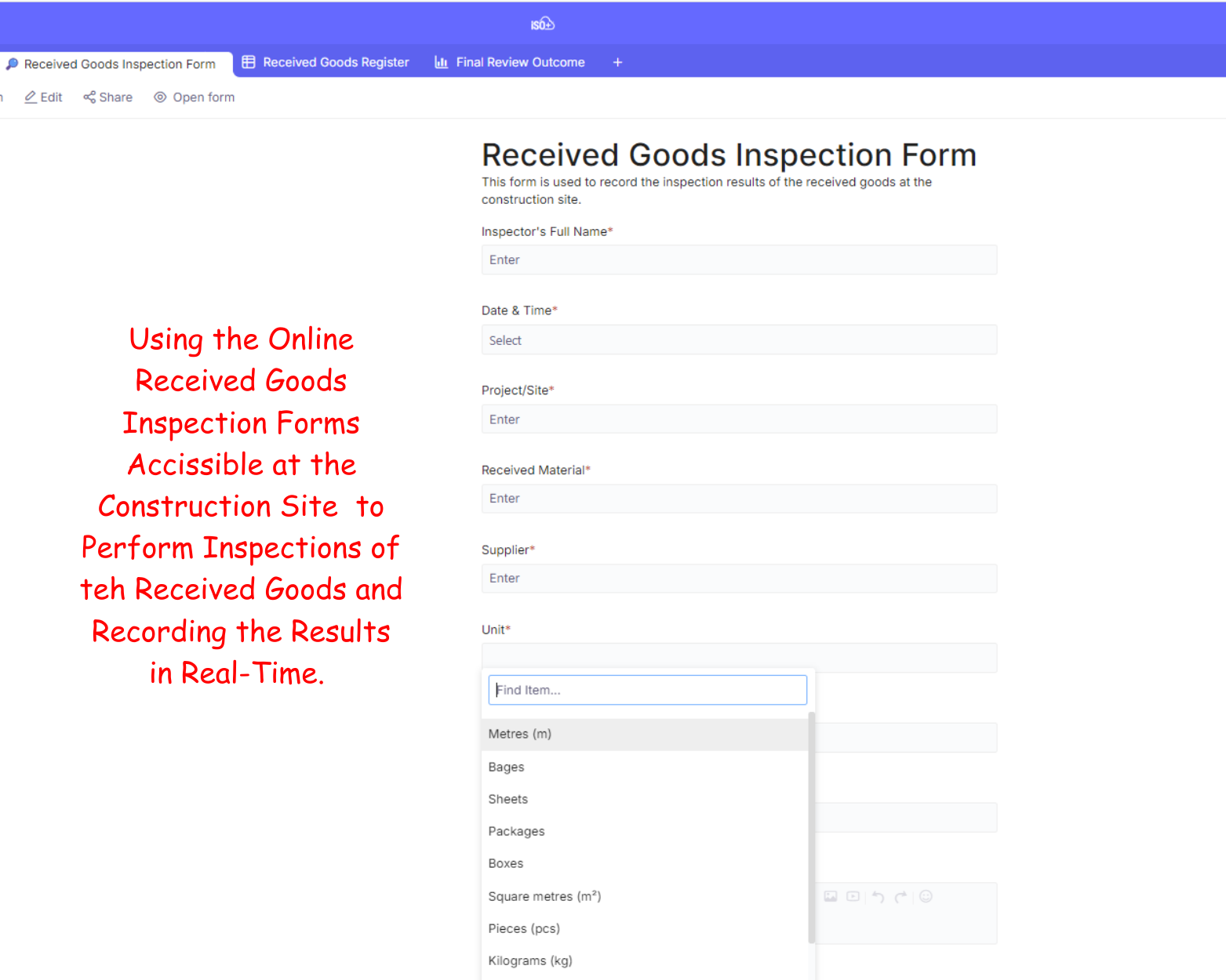Pick Kilograms (kg) from the list
The image size is (1226, 980).
530,960
